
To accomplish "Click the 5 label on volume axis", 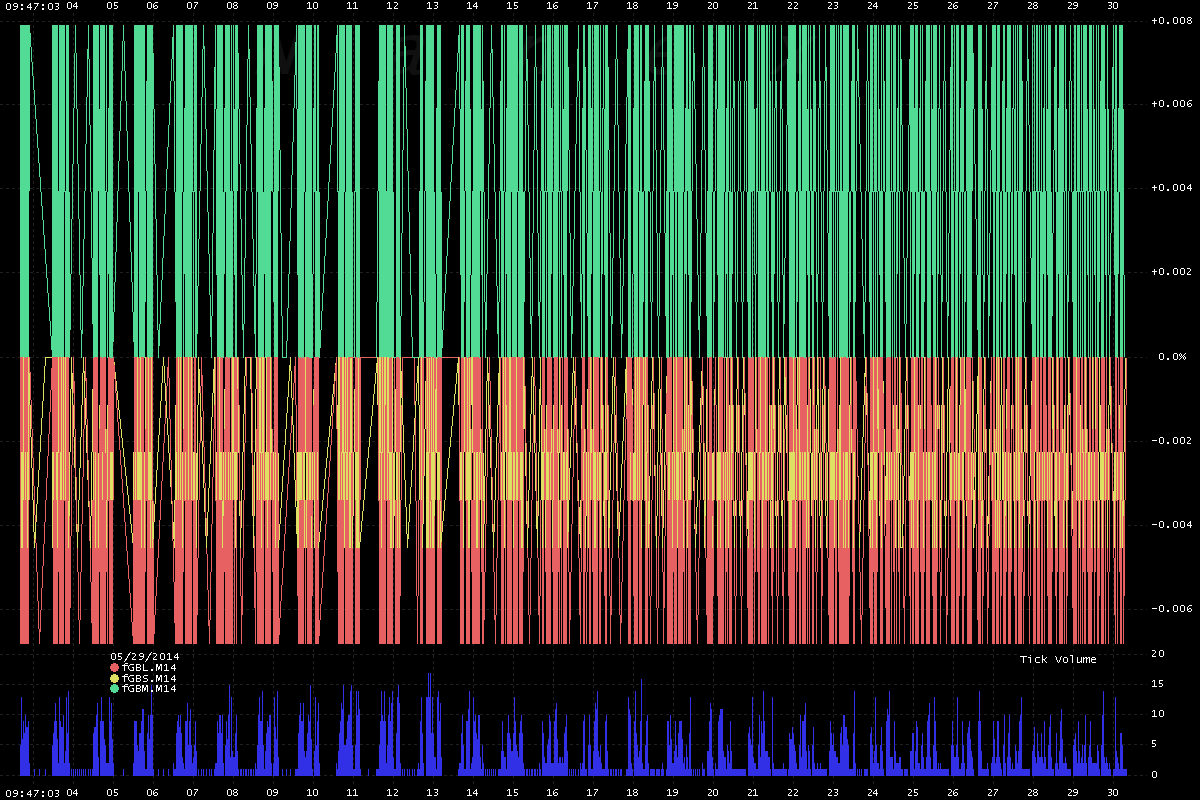I will [1154, 744].
